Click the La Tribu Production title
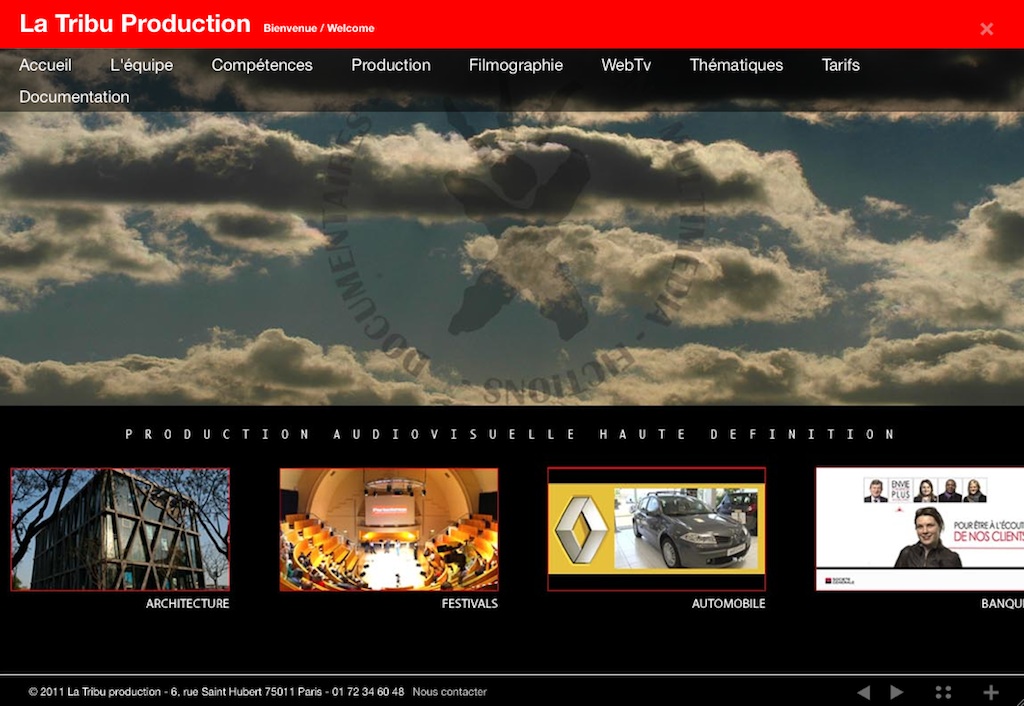The image size is (1024, 706). point(135,24)
